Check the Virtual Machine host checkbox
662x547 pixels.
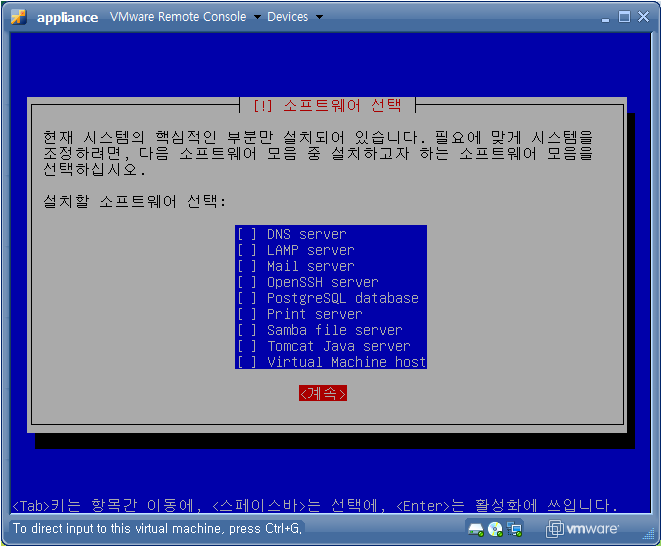point(247,362)
